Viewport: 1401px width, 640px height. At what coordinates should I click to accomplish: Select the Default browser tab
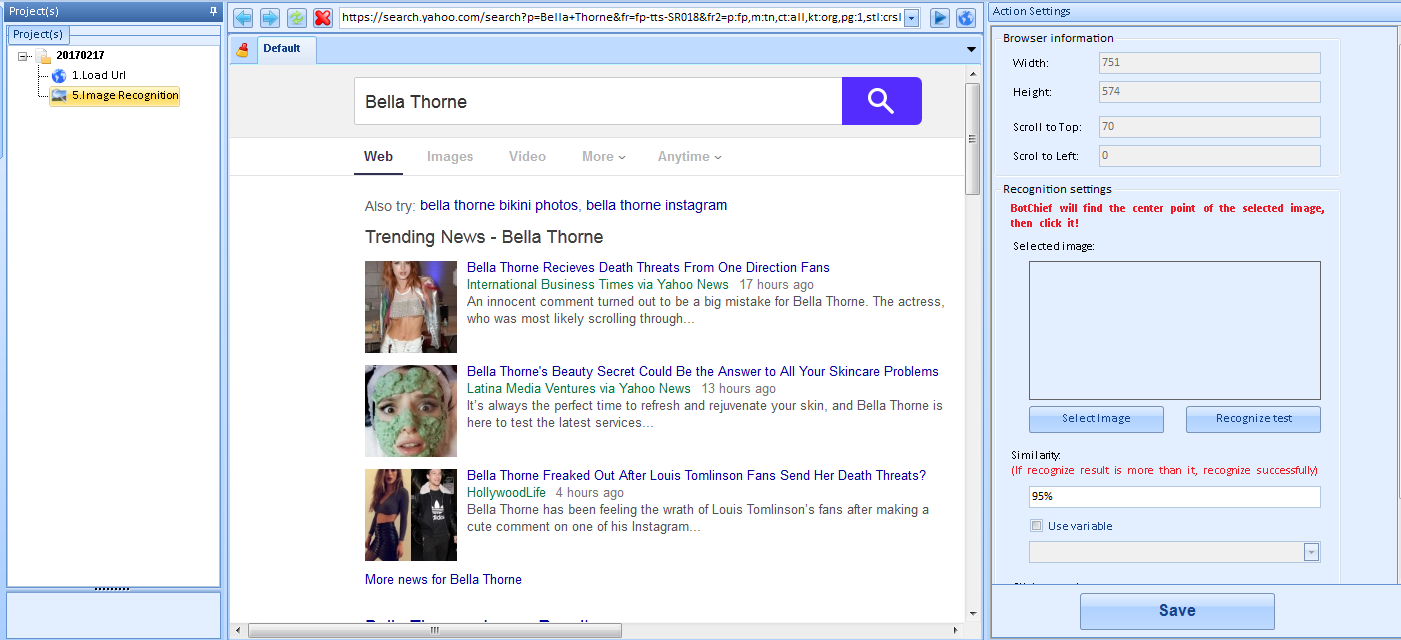[282, 49]
